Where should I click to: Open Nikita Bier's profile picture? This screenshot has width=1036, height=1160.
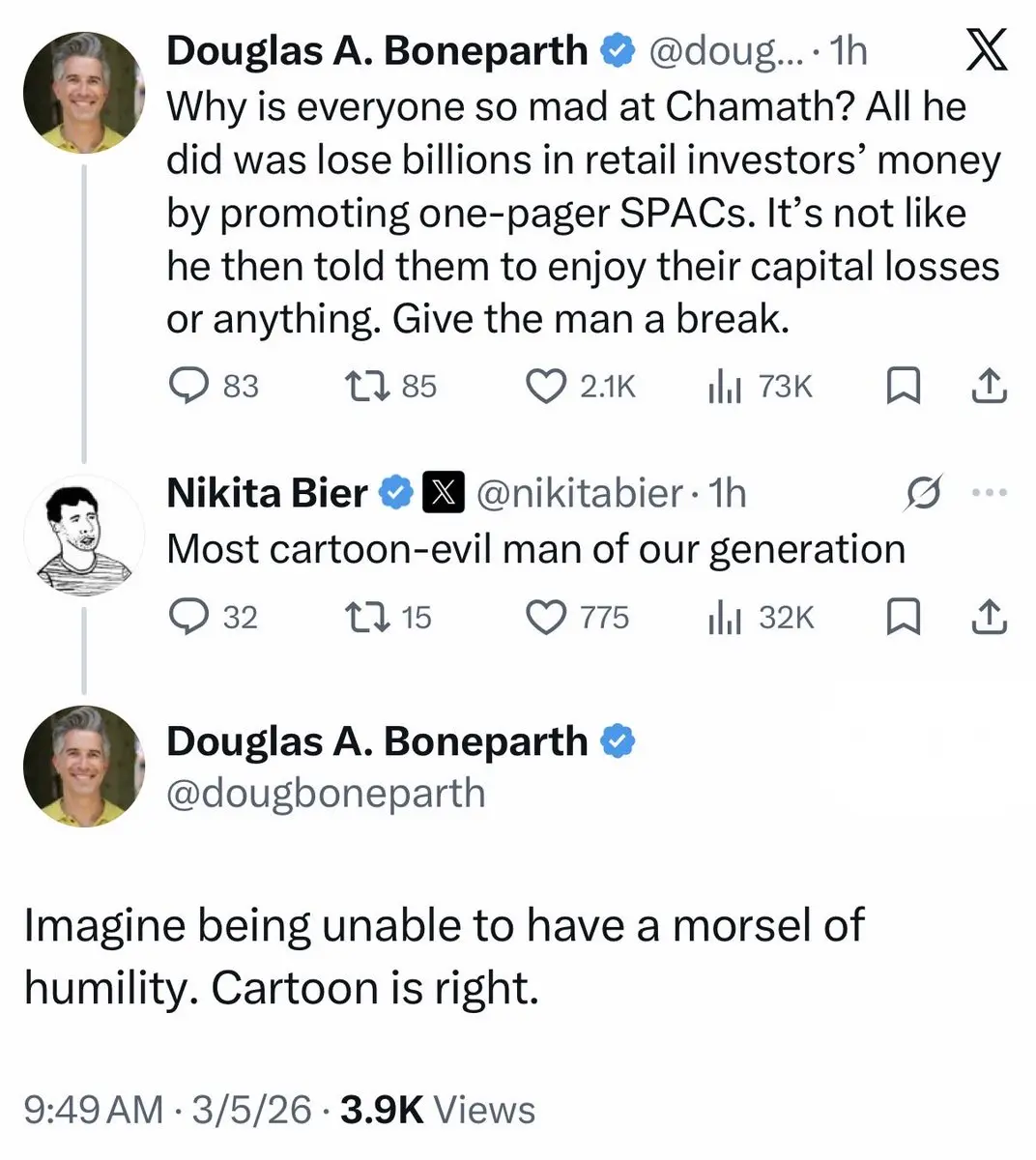tap(83, 535)
